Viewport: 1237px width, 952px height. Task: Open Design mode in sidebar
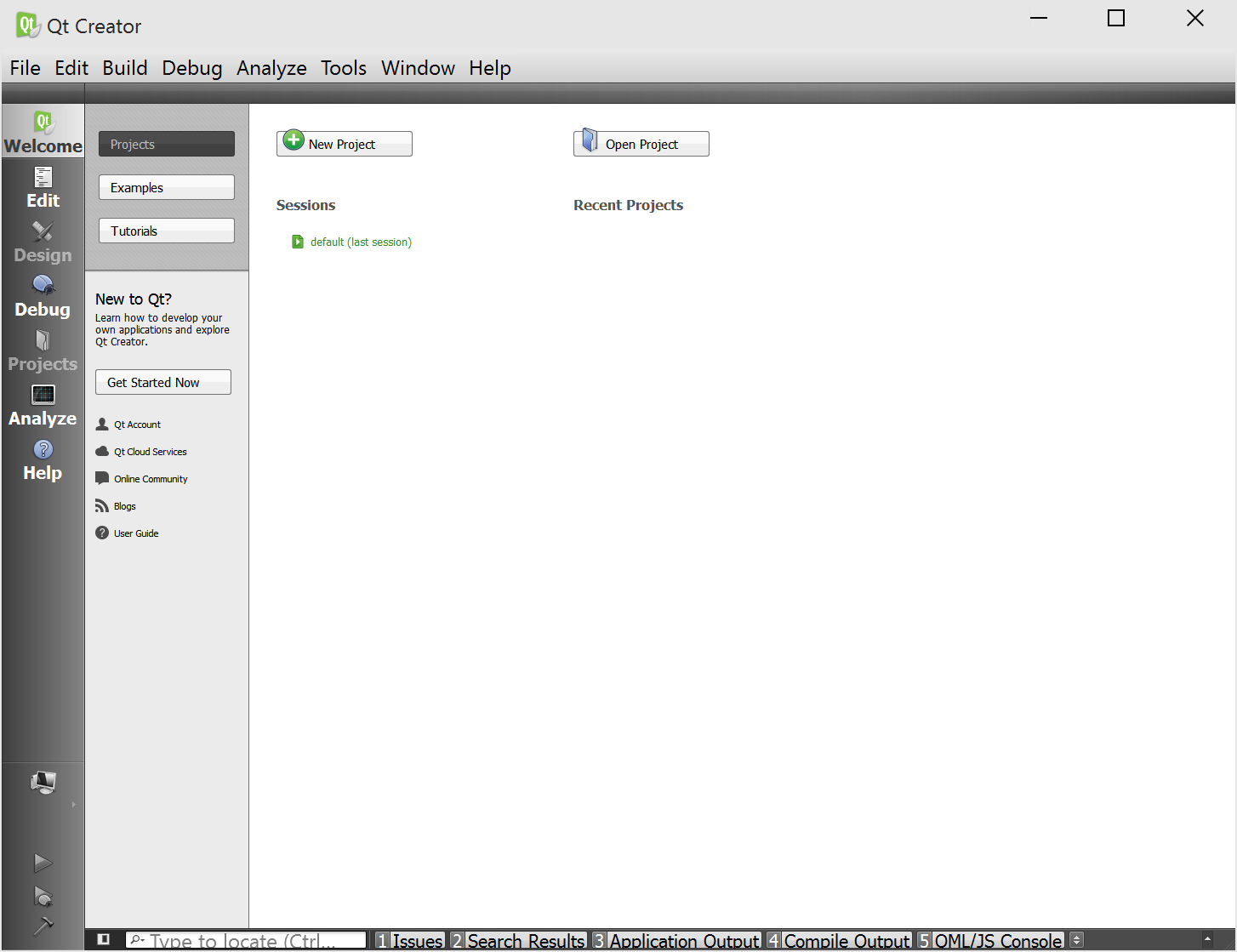(x=43, y=242)
